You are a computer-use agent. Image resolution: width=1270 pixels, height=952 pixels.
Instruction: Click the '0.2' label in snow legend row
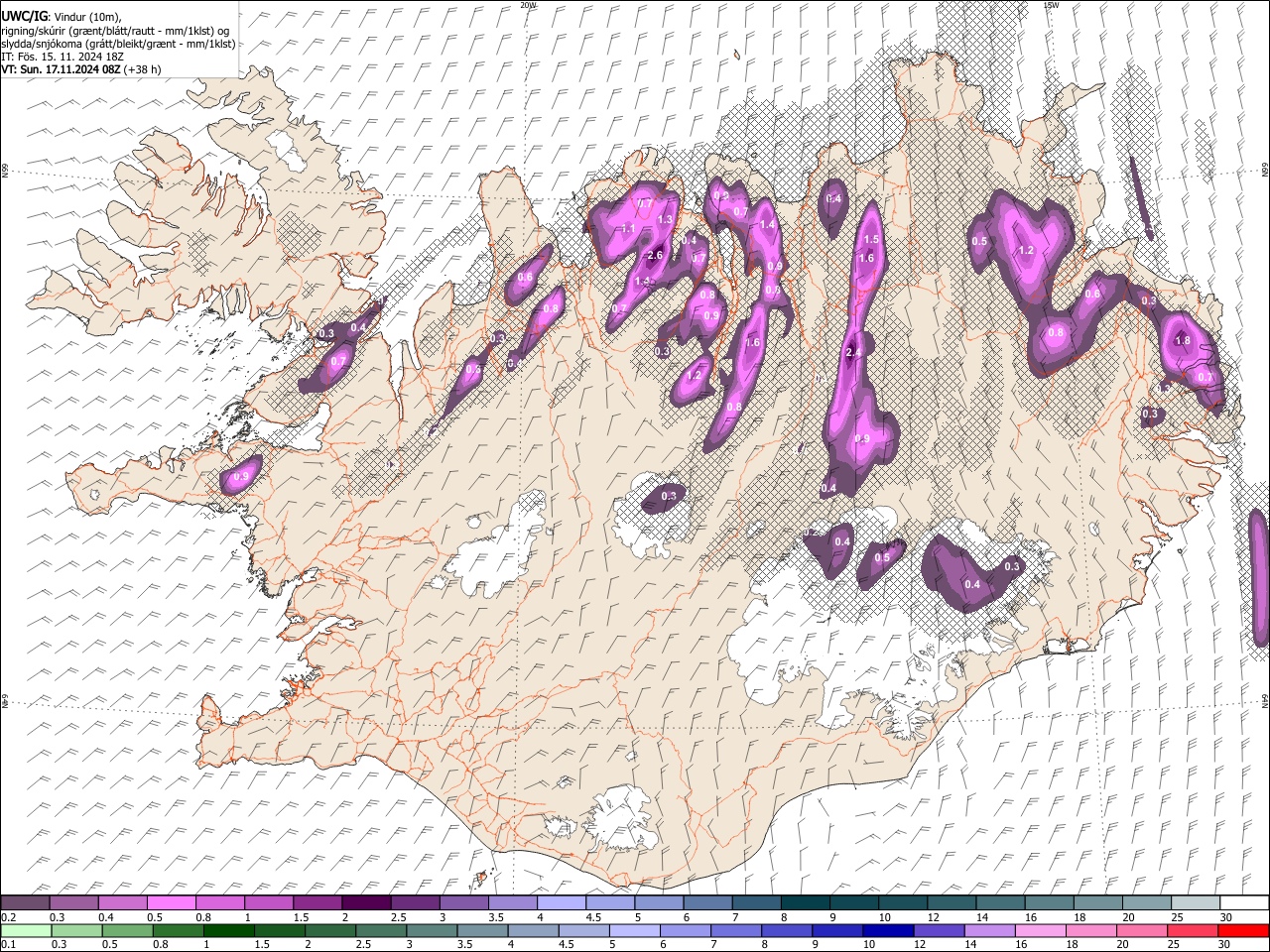pyautogui.click(x=8, y=917)
